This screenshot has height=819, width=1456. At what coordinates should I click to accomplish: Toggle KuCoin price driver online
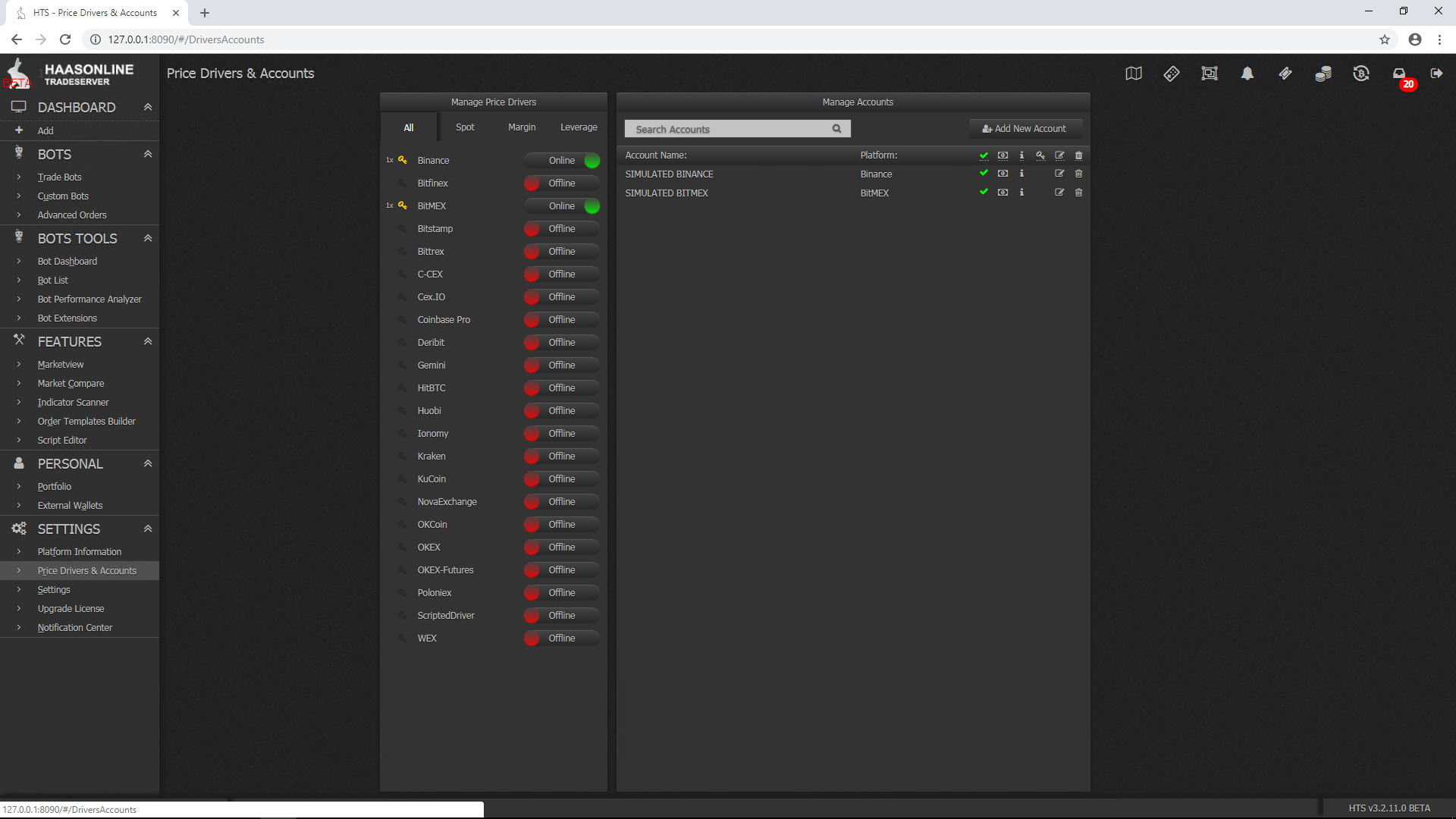pyautogui.click(x=562, y=479)
